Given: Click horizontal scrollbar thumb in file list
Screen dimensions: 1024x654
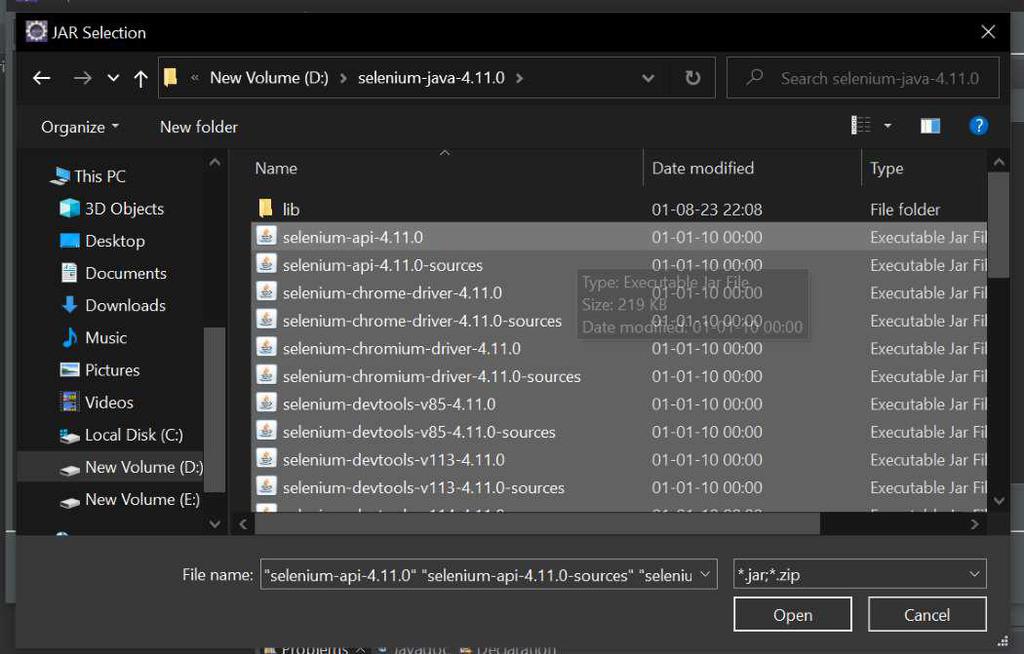Looking at the screenshot, I should tap(537, 524).
